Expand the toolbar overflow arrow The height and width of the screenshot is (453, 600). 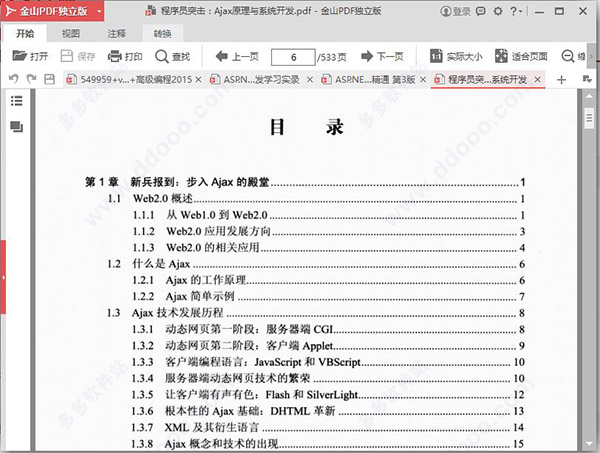591,57
